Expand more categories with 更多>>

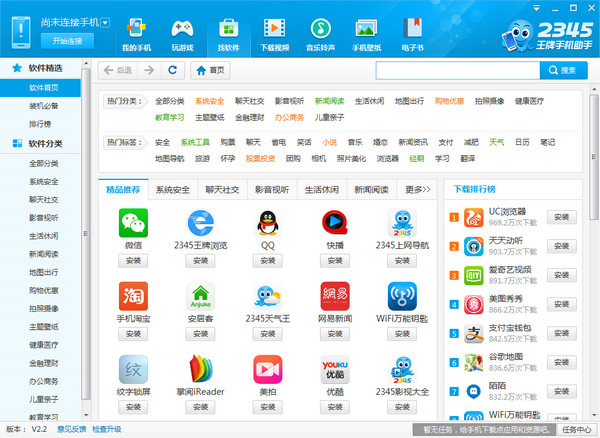tap(417, 189)
